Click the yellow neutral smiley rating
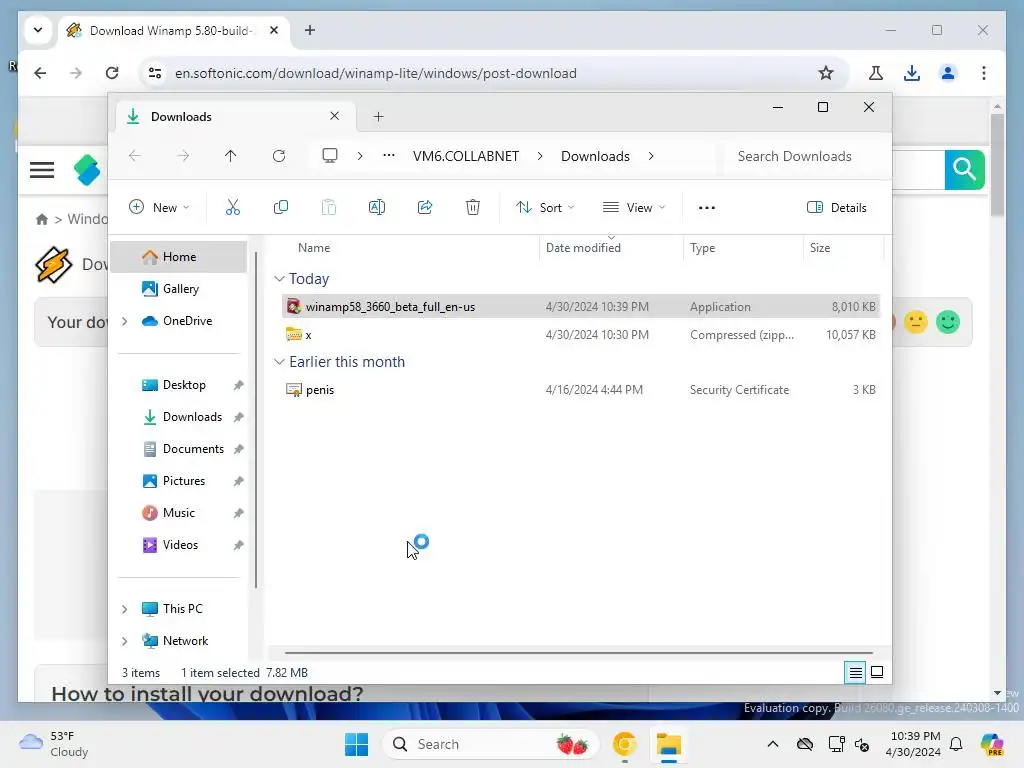 coord(916,322)
